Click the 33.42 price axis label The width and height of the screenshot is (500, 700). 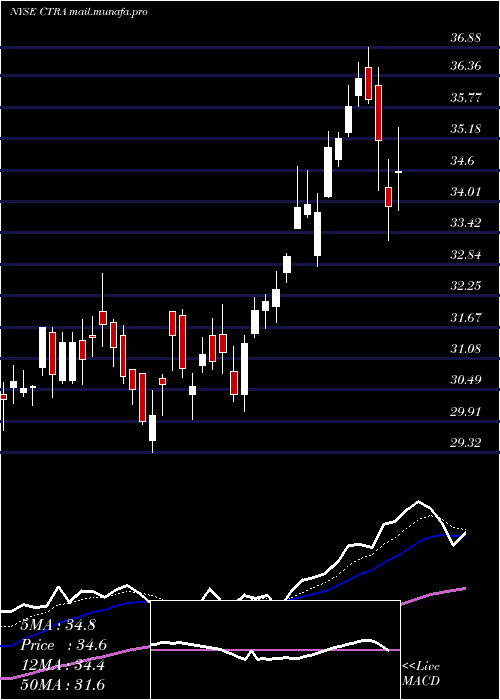point(465,223)
